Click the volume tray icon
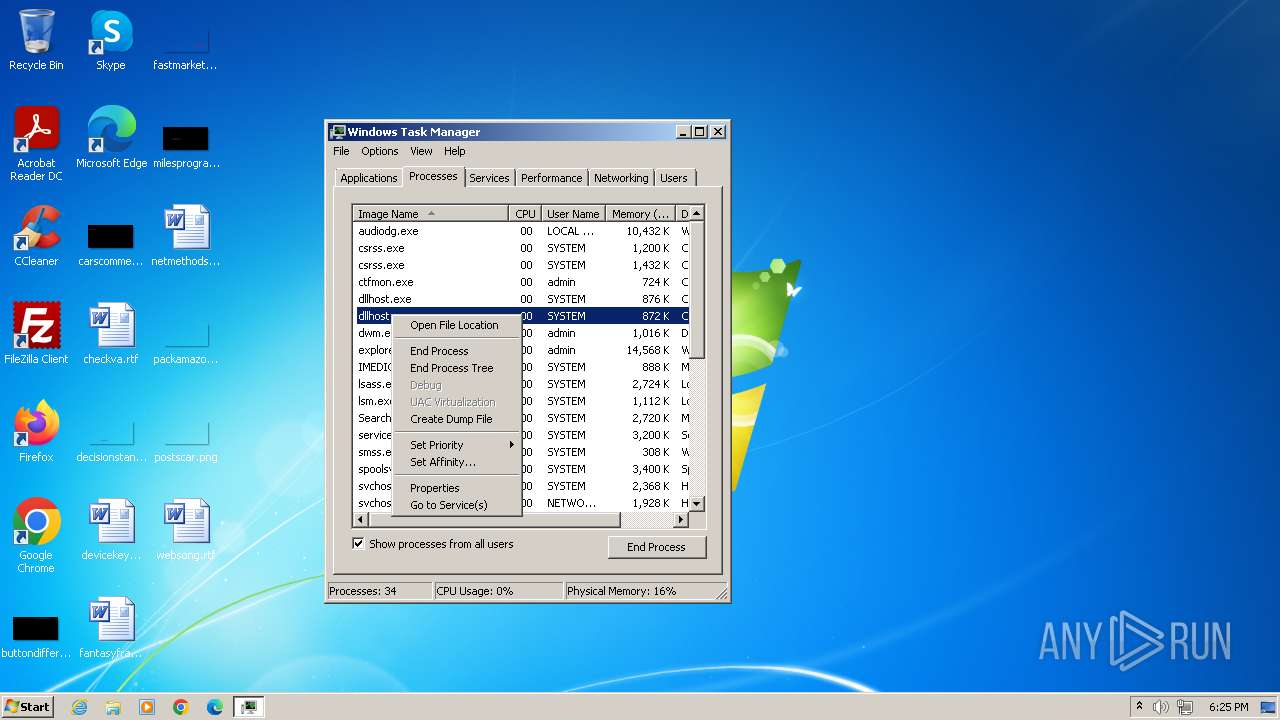The image size is (1280, 720). click(x=1161, y=707)
